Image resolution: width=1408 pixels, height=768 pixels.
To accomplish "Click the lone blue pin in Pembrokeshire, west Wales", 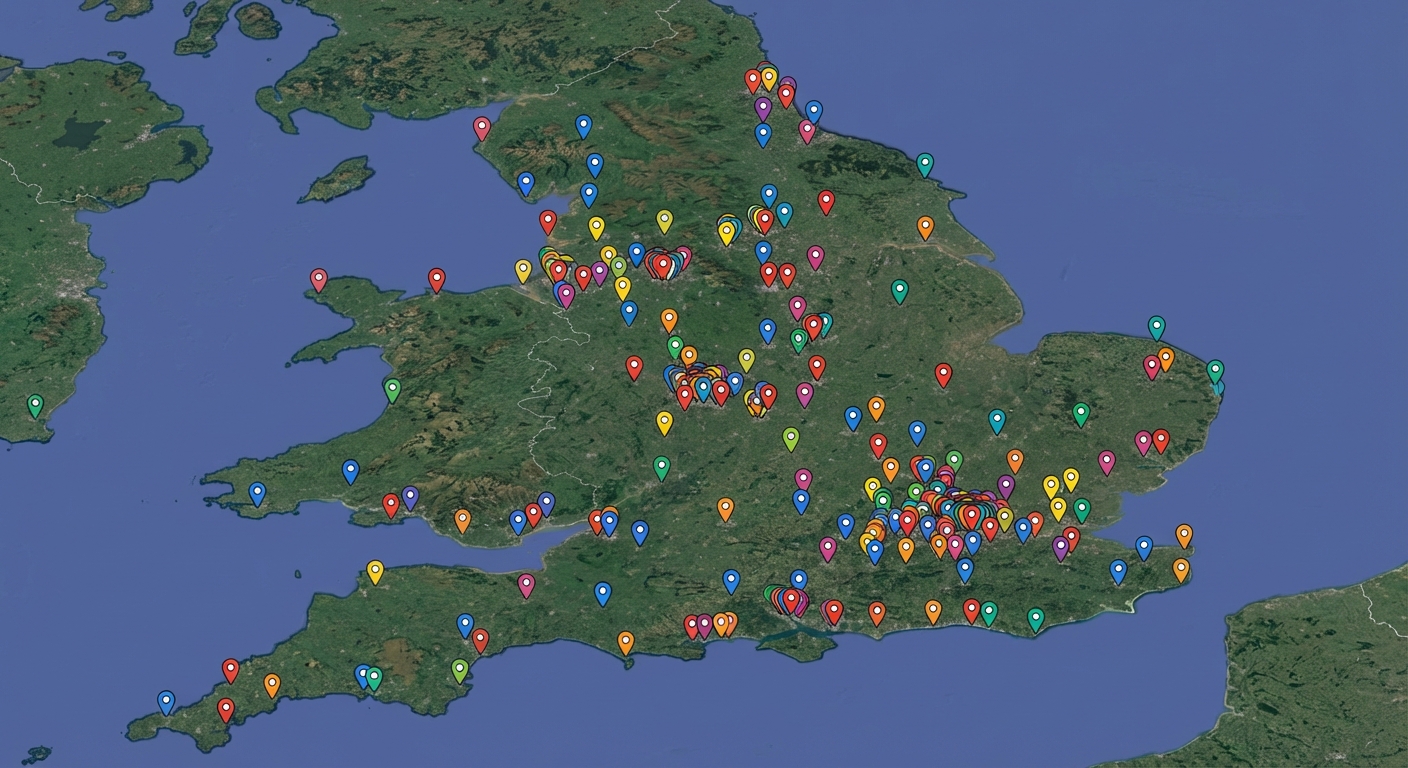I will coord(258,490).
